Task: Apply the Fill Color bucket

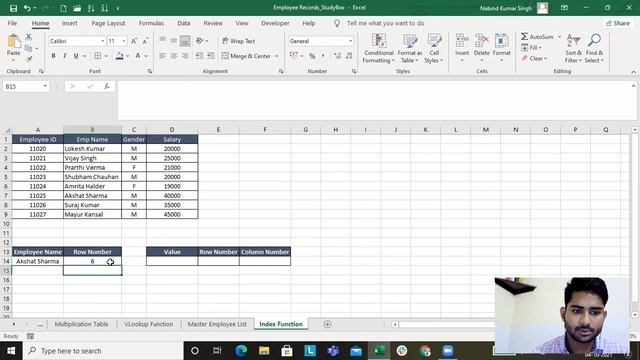Action: pos(120,56)
